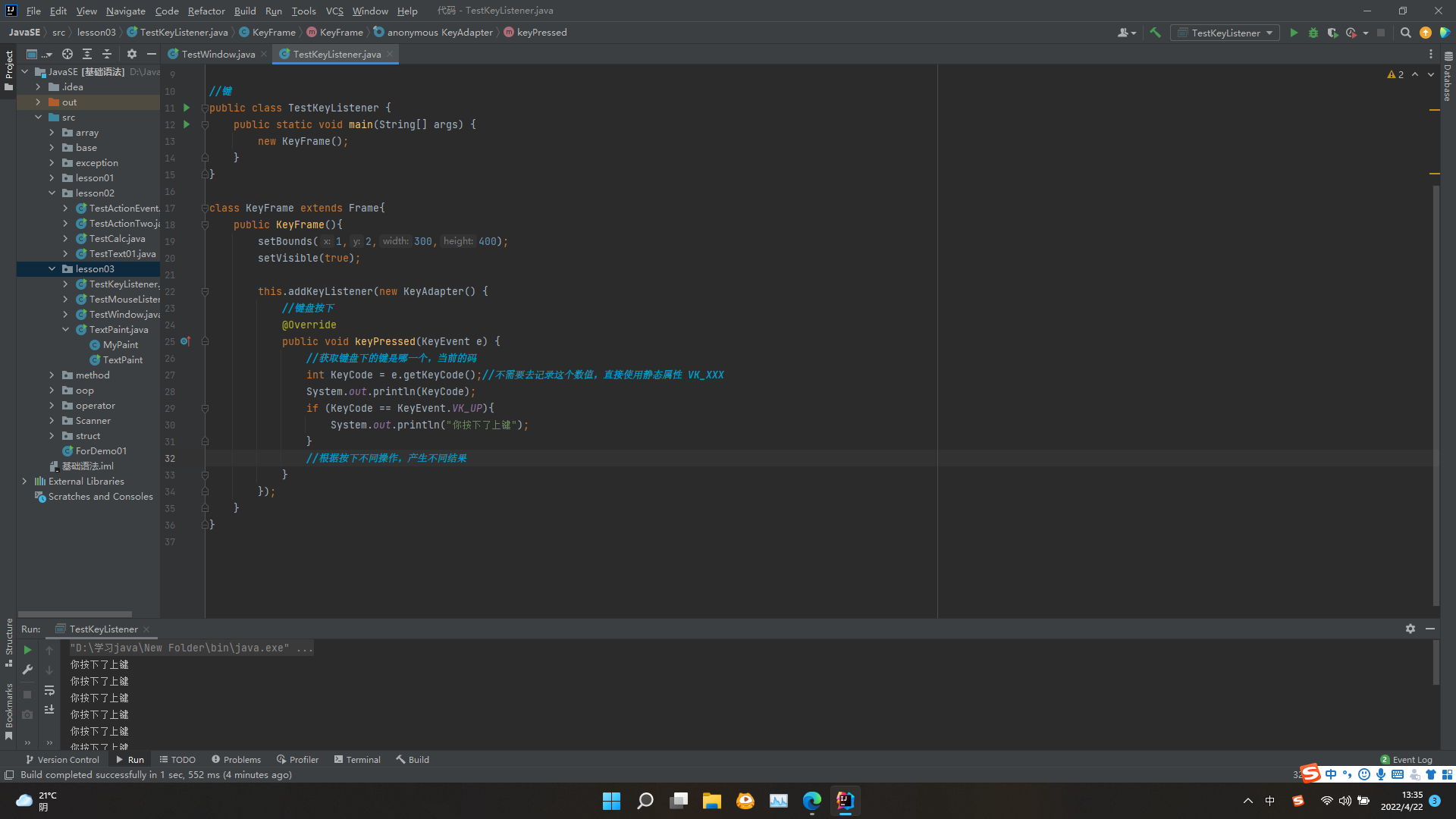
Task: Open the Terminal tool window
Action: tap(357, 759)
